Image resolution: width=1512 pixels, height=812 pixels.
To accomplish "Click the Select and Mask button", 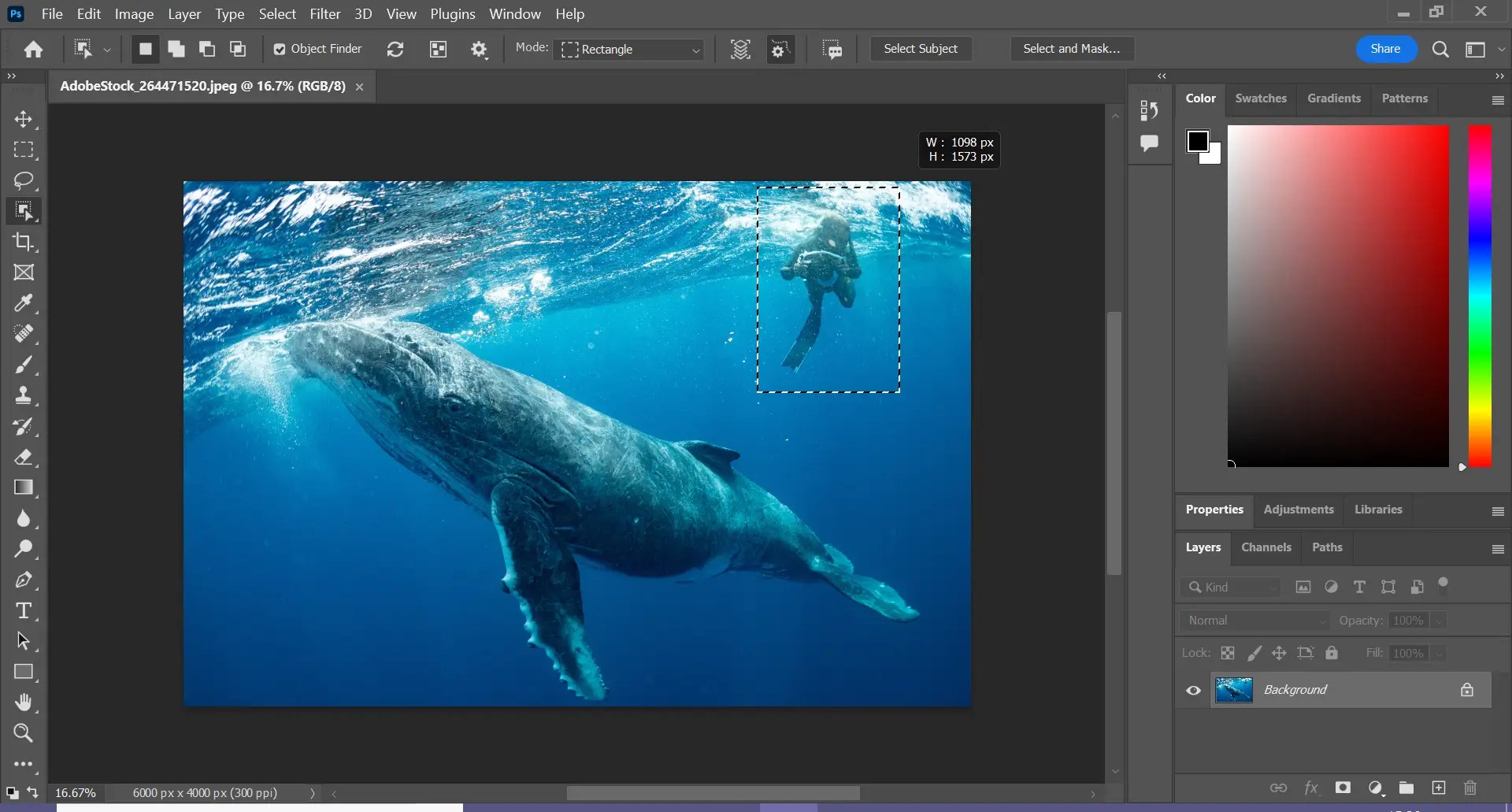I will pos(1072,49).
